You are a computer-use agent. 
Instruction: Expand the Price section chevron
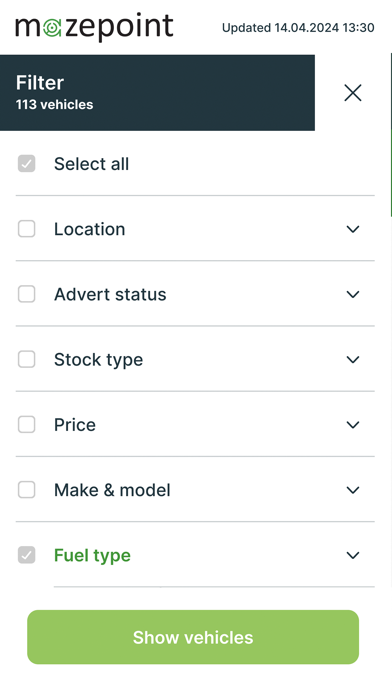click(353, 425)
